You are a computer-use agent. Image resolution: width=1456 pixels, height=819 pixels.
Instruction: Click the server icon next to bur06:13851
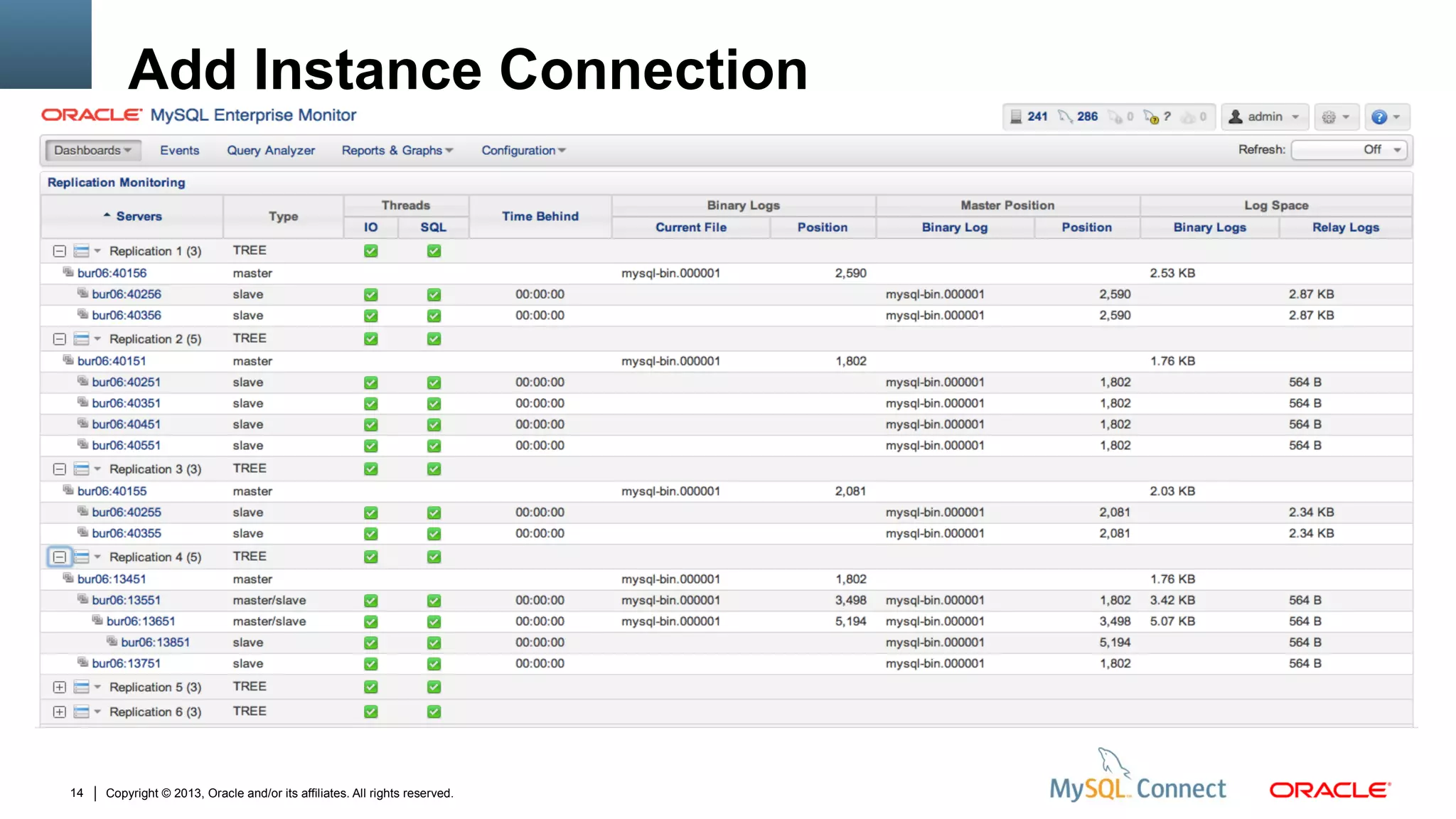[x=112, y=642]
